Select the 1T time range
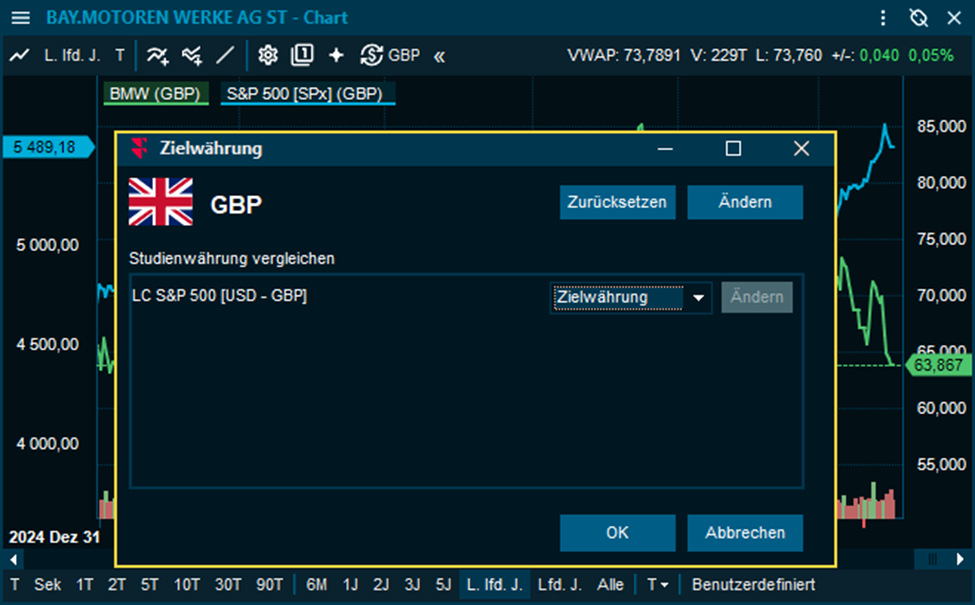The height and width of the screenshot is (605, 975). tap(85, 584)
